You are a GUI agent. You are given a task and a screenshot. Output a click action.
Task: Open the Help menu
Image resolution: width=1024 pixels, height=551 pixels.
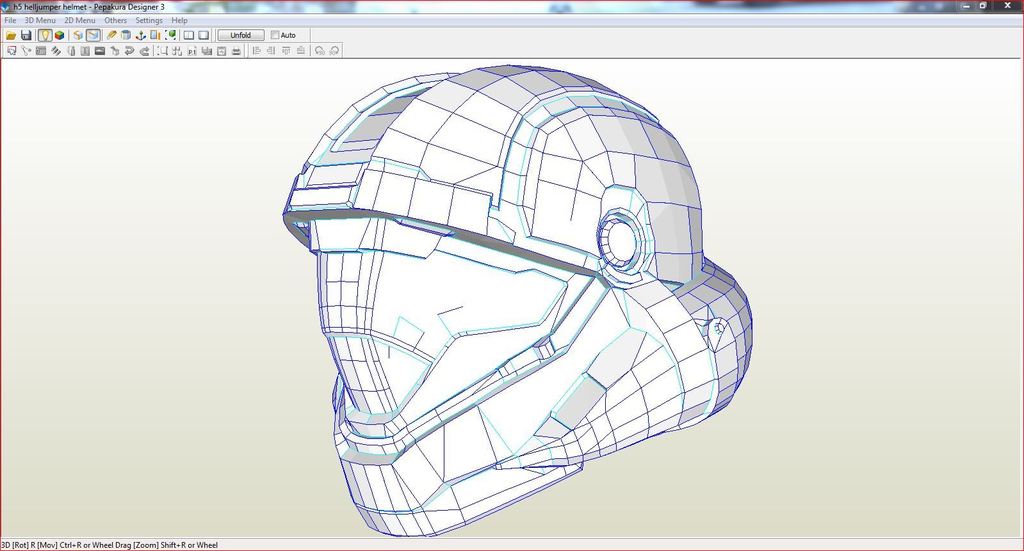180,20
